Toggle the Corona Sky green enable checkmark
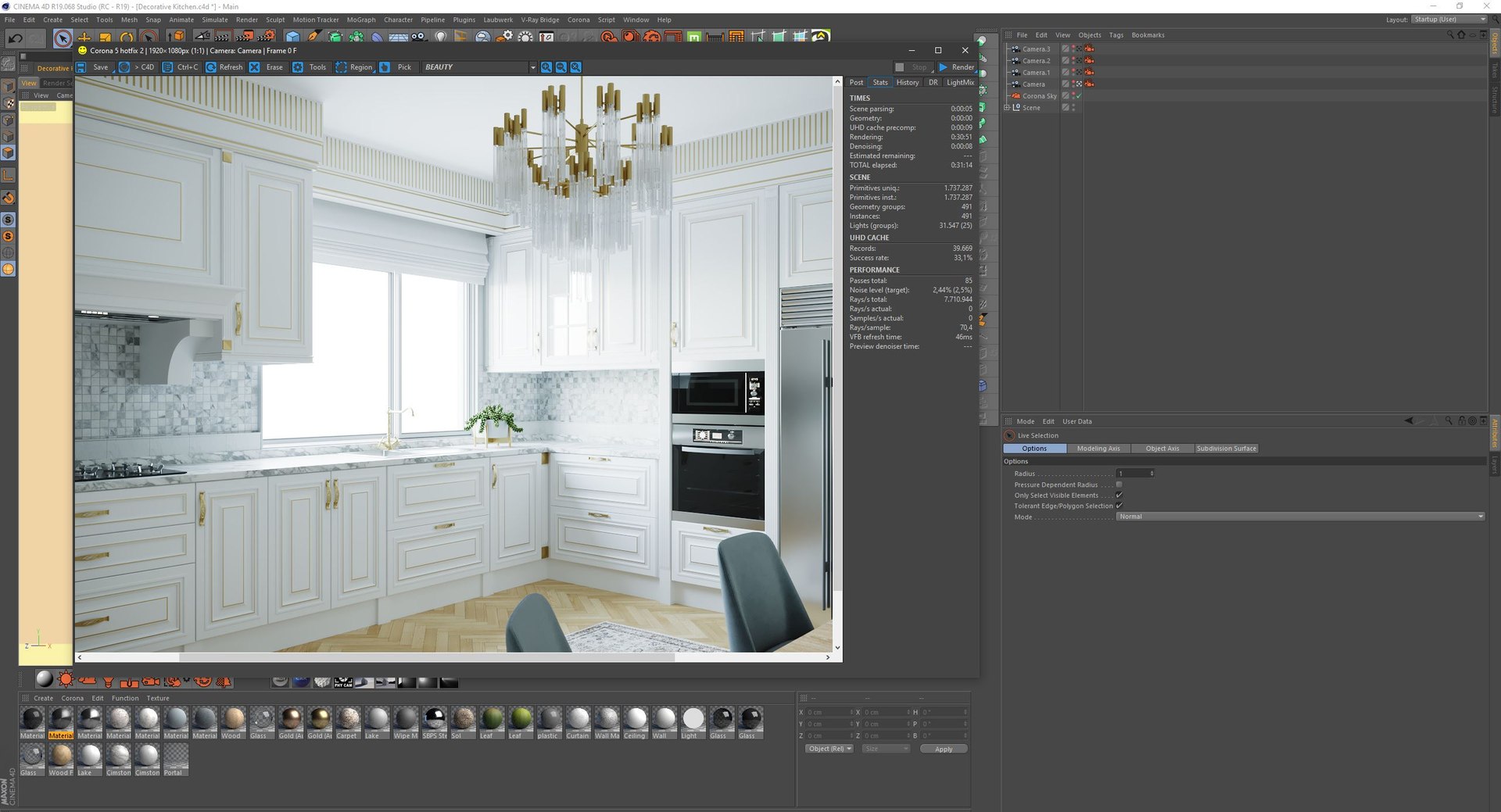The width and height of the screenshot is (1501, 812). tap(1079, 95)
